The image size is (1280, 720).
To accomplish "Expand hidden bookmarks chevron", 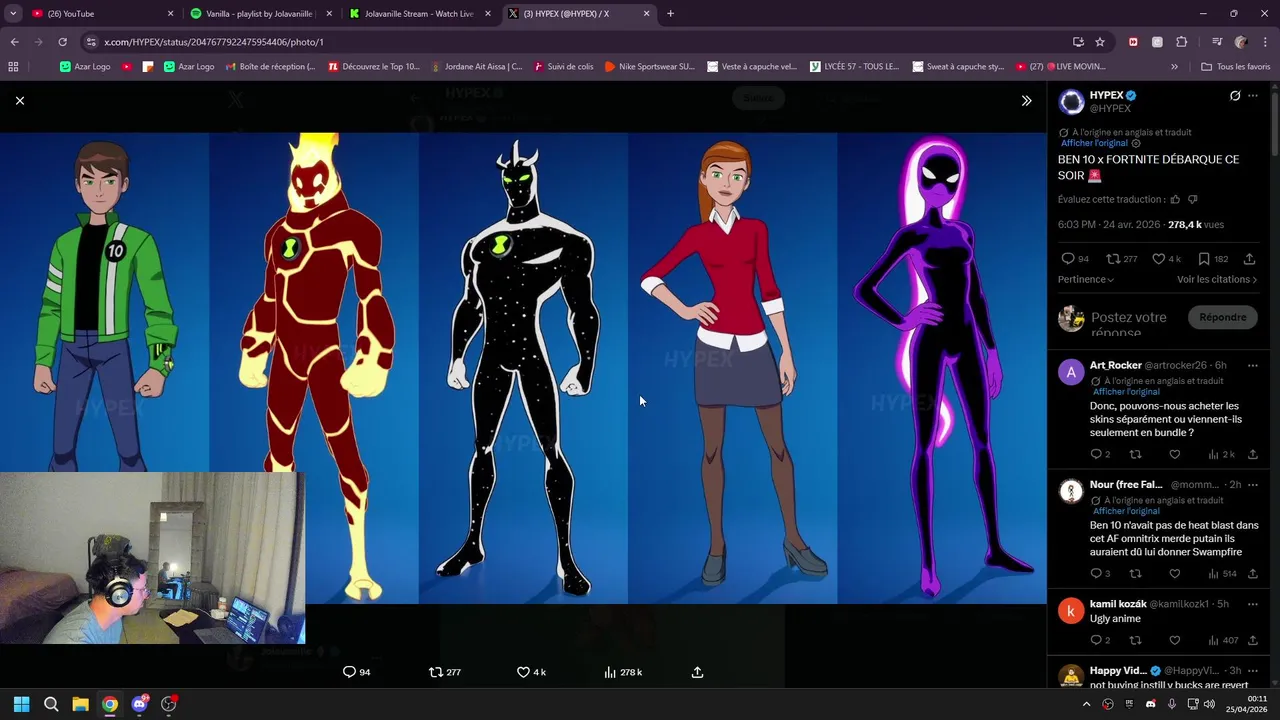I will coord(1175,67).
